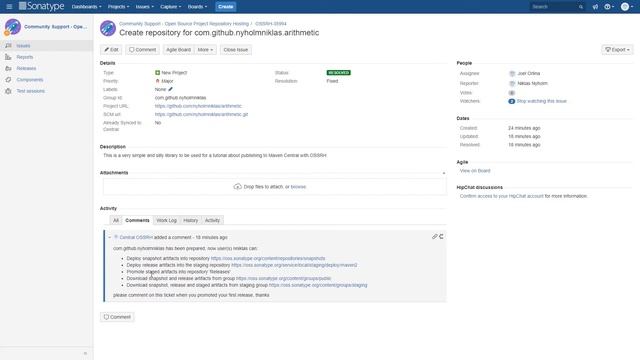Click the Comment button in the toolbar
Viewport: 640px width, 360px height.
click(x=142, y=50)
